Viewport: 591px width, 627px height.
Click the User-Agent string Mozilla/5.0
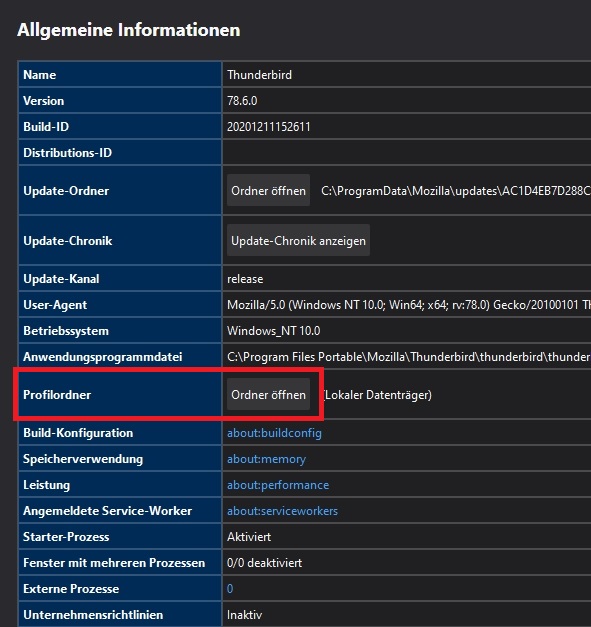tap(409, 305)
